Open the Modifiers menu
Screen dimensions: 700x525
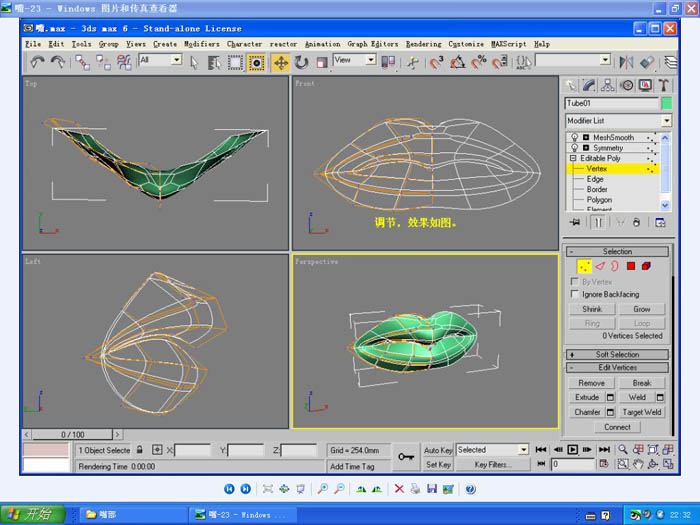pos(201,44)
